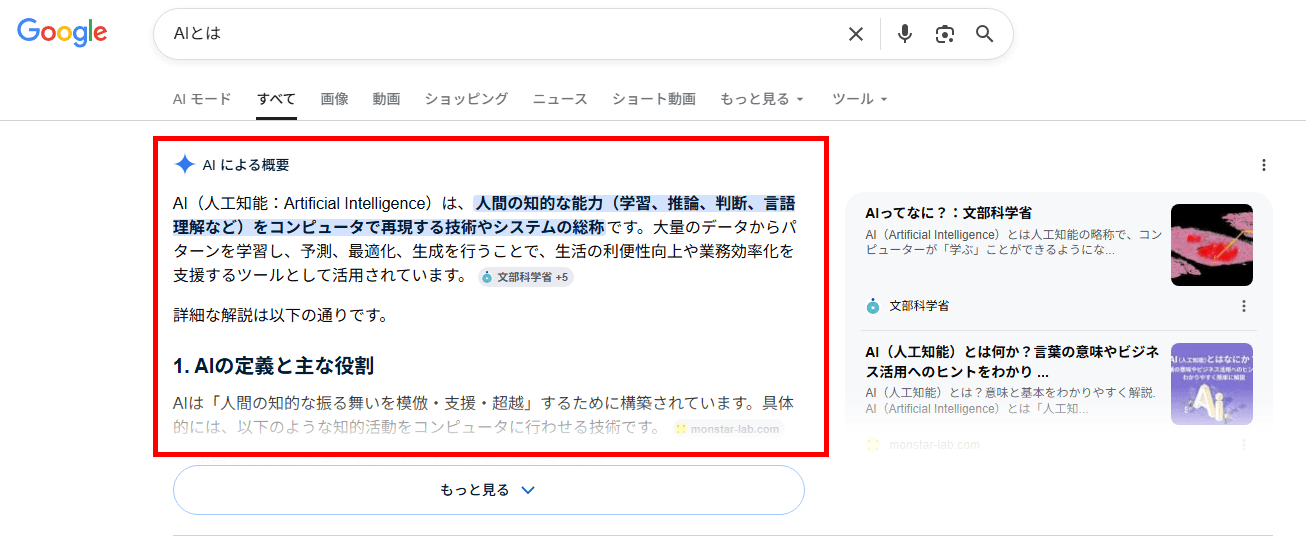Open AI（人工知能）とは何か？ article link

coord(1012,361)
